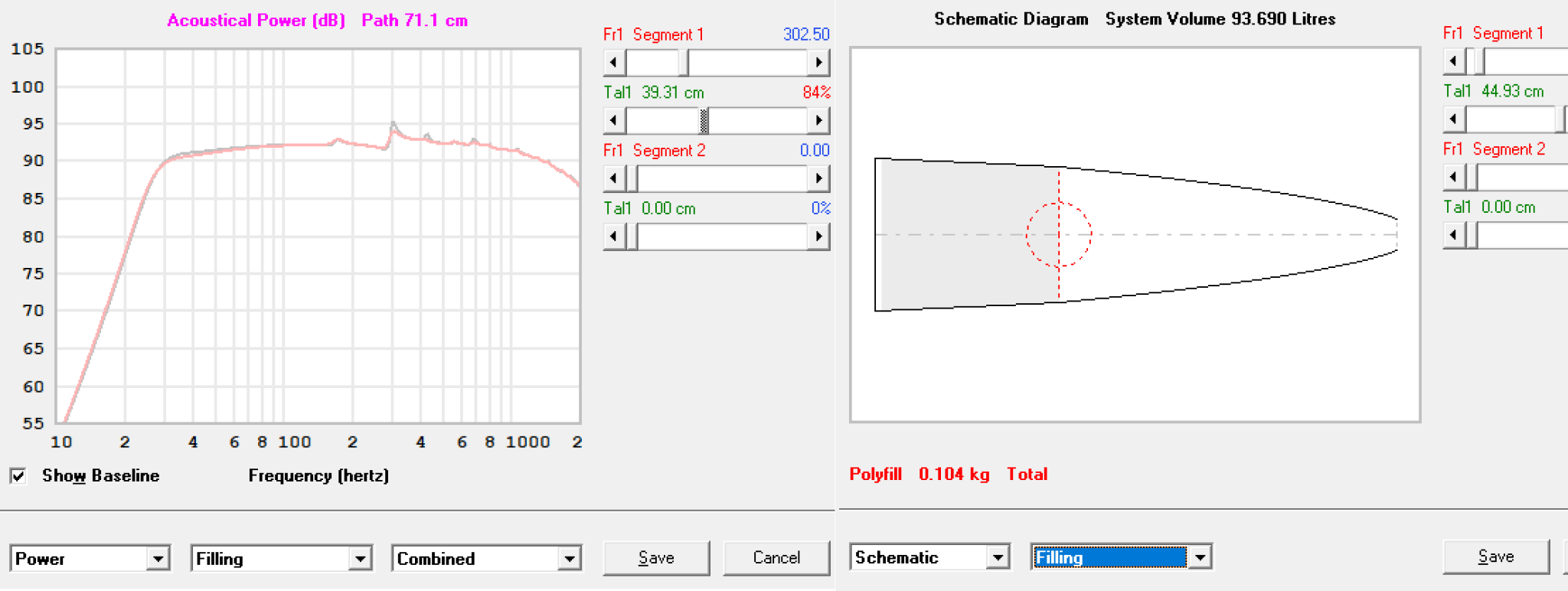Click left arrow of Tal1 0.00 cm slider in Schematic Diagram window
Screen dimensions: 1568x591
tap(1454, 235)
